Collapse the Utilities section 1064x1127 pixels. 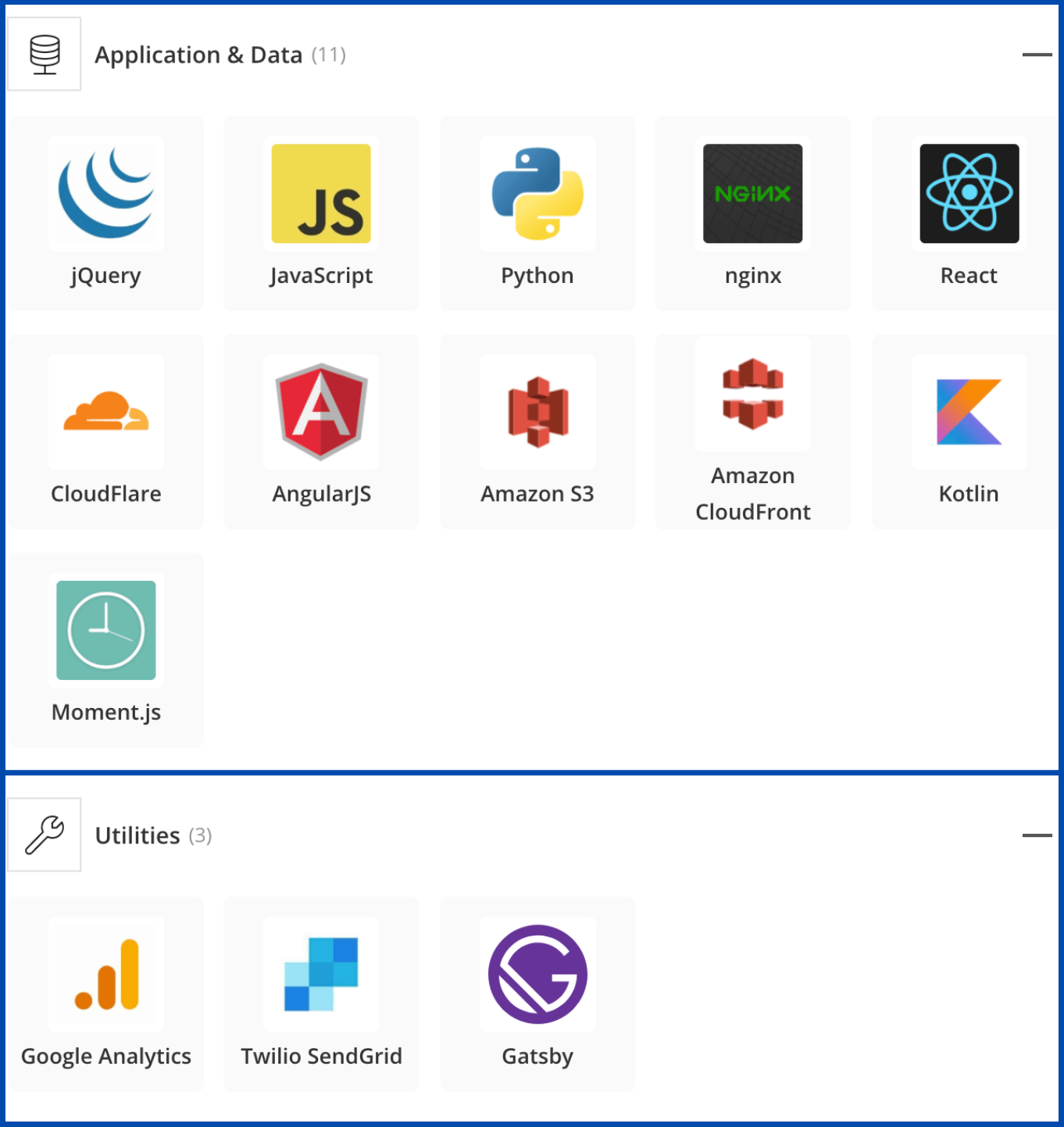(1037, 835)
